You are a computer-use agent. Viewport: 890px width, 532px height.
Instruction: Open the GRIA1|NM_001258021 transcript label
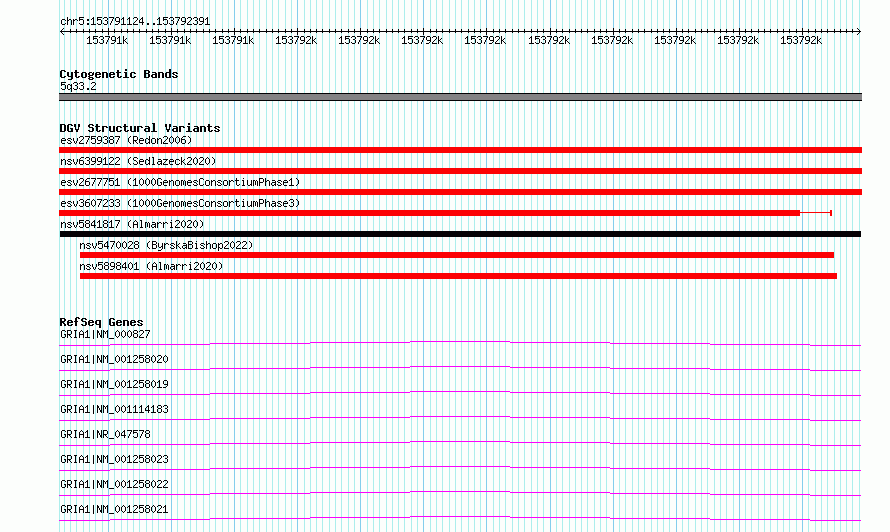114,509
